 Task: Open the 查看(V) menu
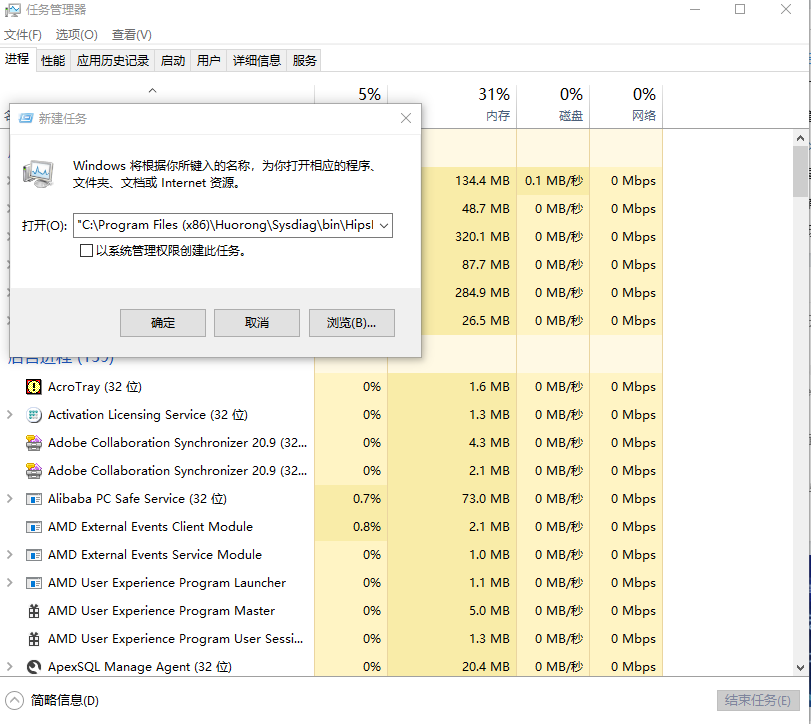(132, 35)
